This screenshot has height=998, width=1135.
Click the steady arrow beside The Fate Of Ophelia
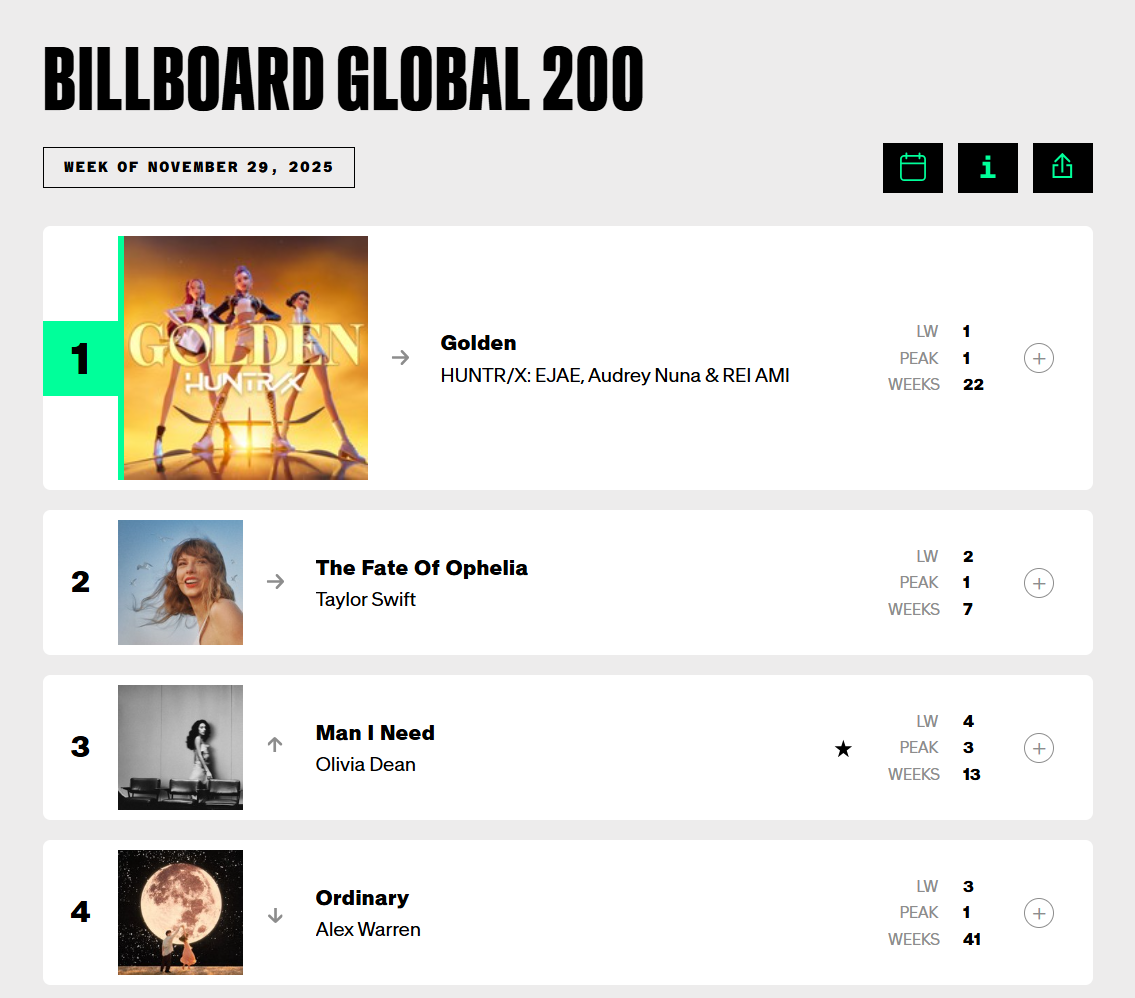tap(275, 582)
